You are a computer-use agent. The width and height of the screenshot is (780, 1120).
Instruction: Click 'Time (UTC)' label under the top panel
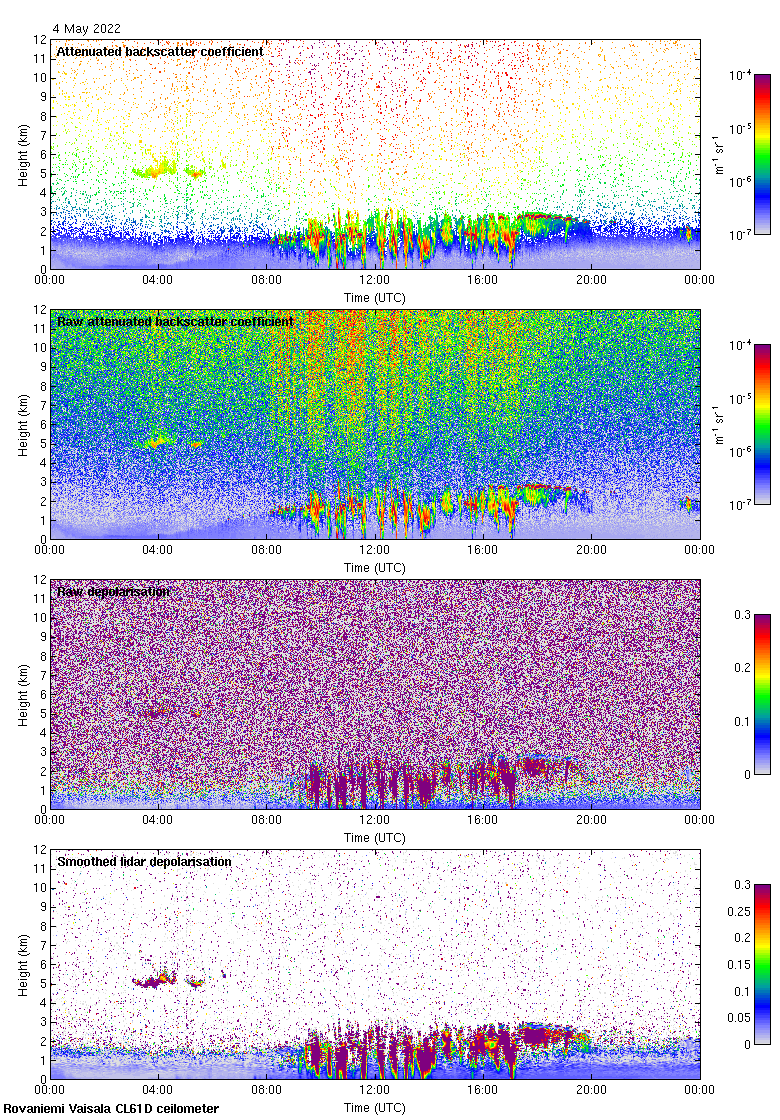pos(375,297)
